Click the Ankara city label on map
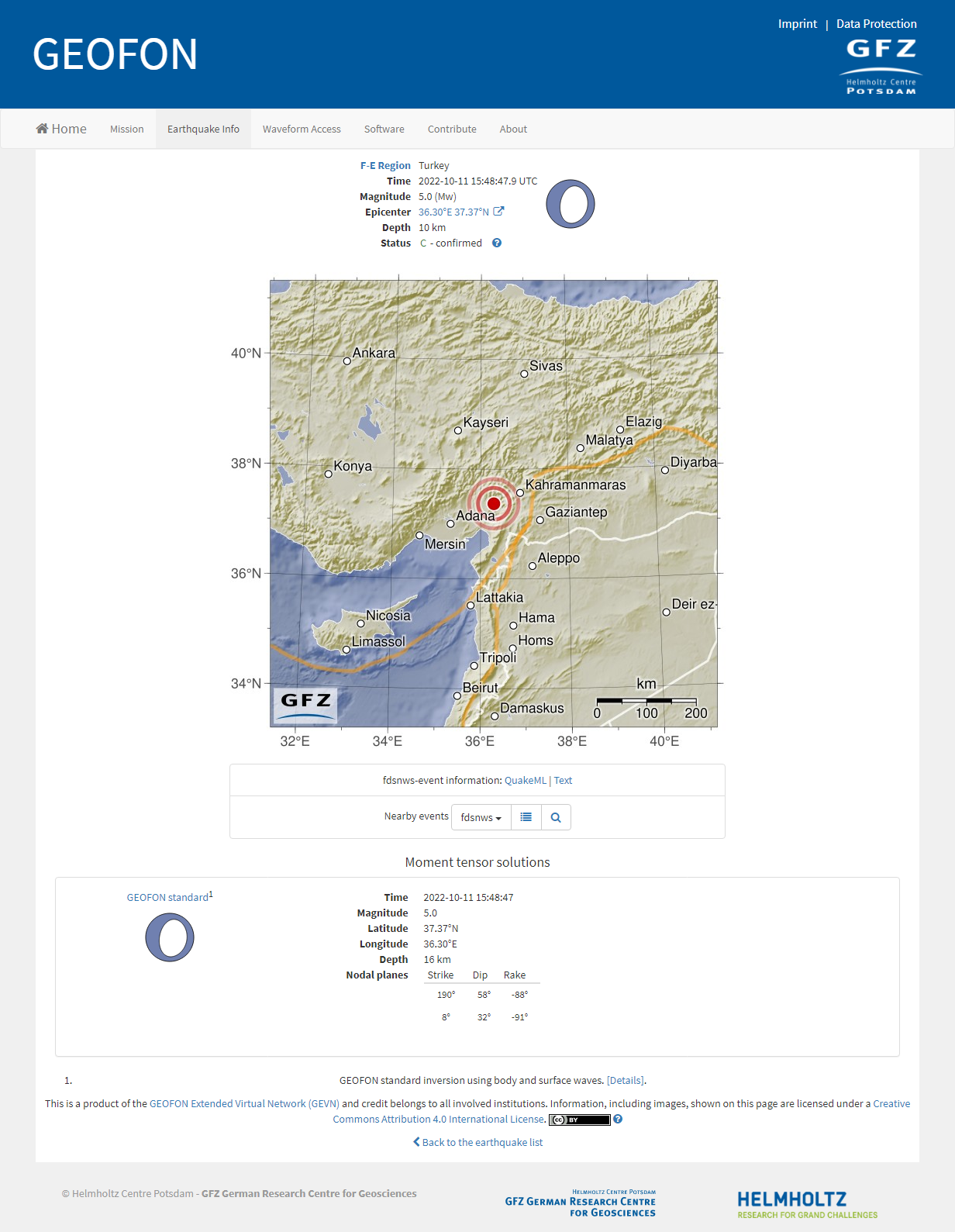This screenshot has width=955, height=1232. [x=374, y=353]
